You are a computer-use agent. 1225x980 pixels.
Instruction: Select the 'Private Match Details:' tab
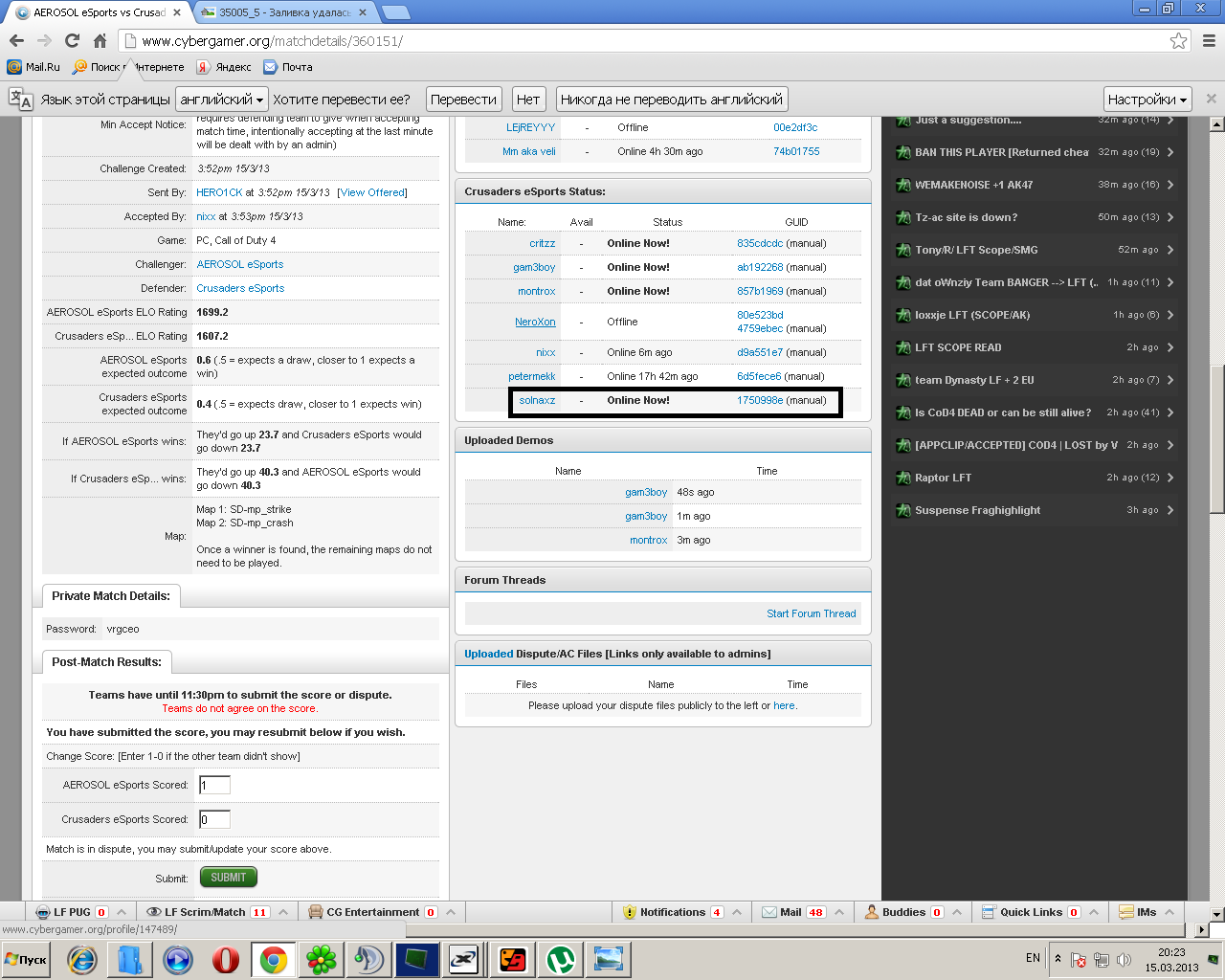click(x=111, y=596)
